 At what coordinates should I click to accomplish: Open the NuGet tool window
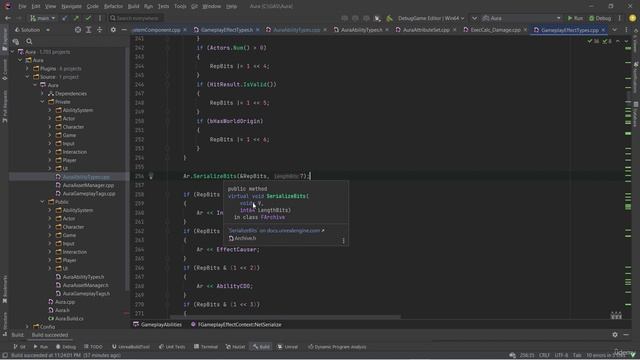(x=236, y=347)
